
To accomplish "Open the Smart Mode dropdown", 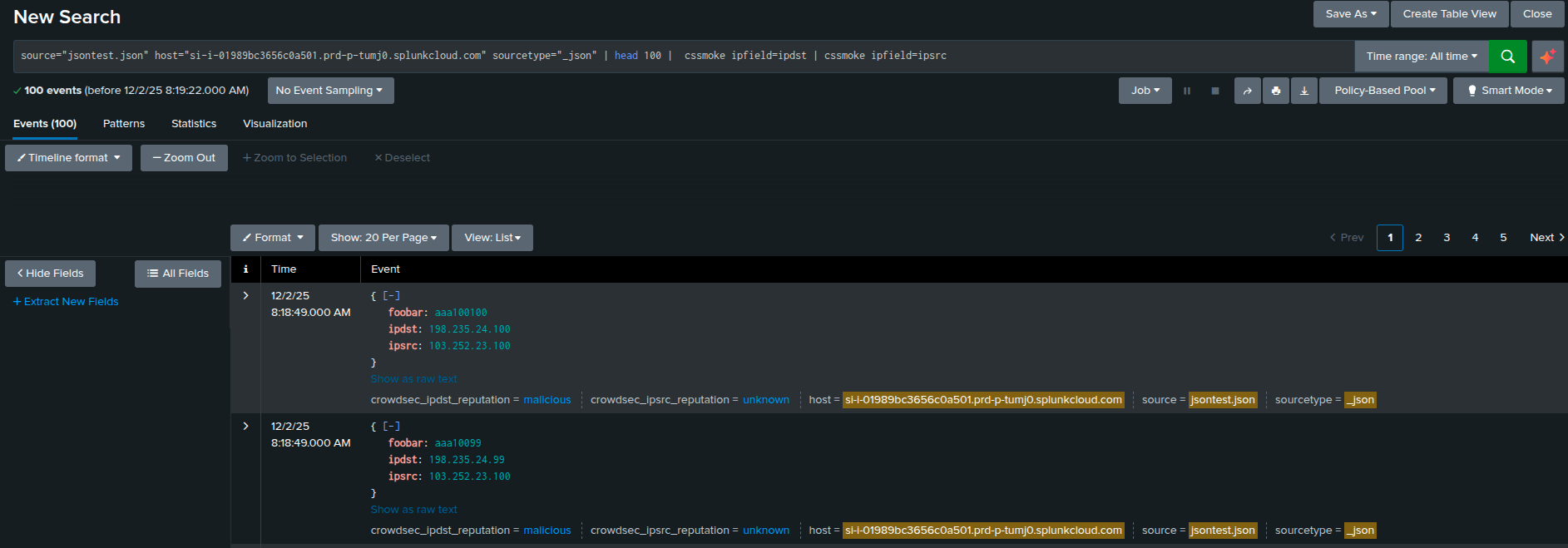I will coord(1508,91).
